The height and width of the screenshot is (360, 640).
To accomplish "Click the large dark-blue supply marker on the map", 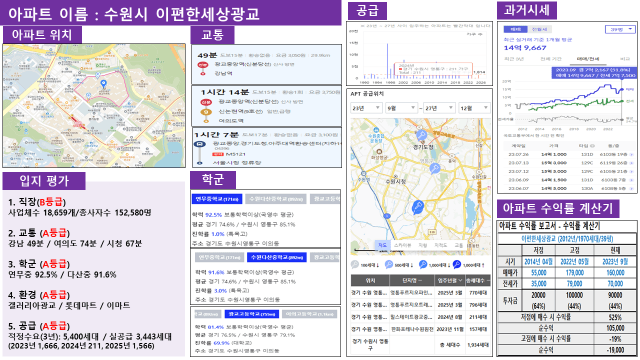I will (417, 207).
